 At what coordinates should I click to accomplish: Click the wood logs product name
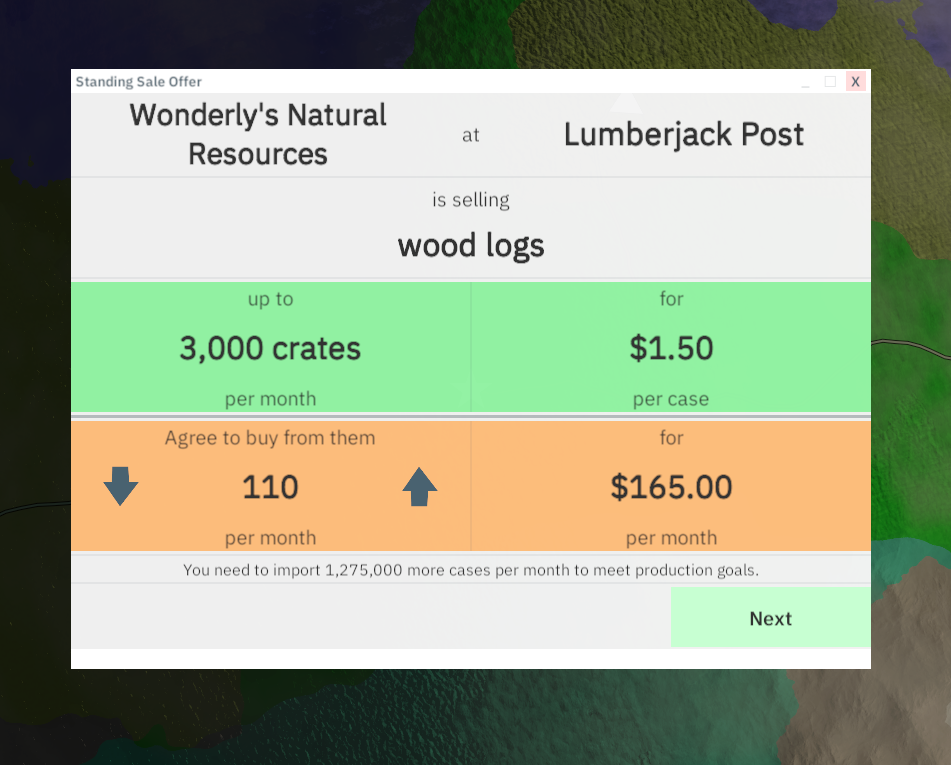click(471, 245)
